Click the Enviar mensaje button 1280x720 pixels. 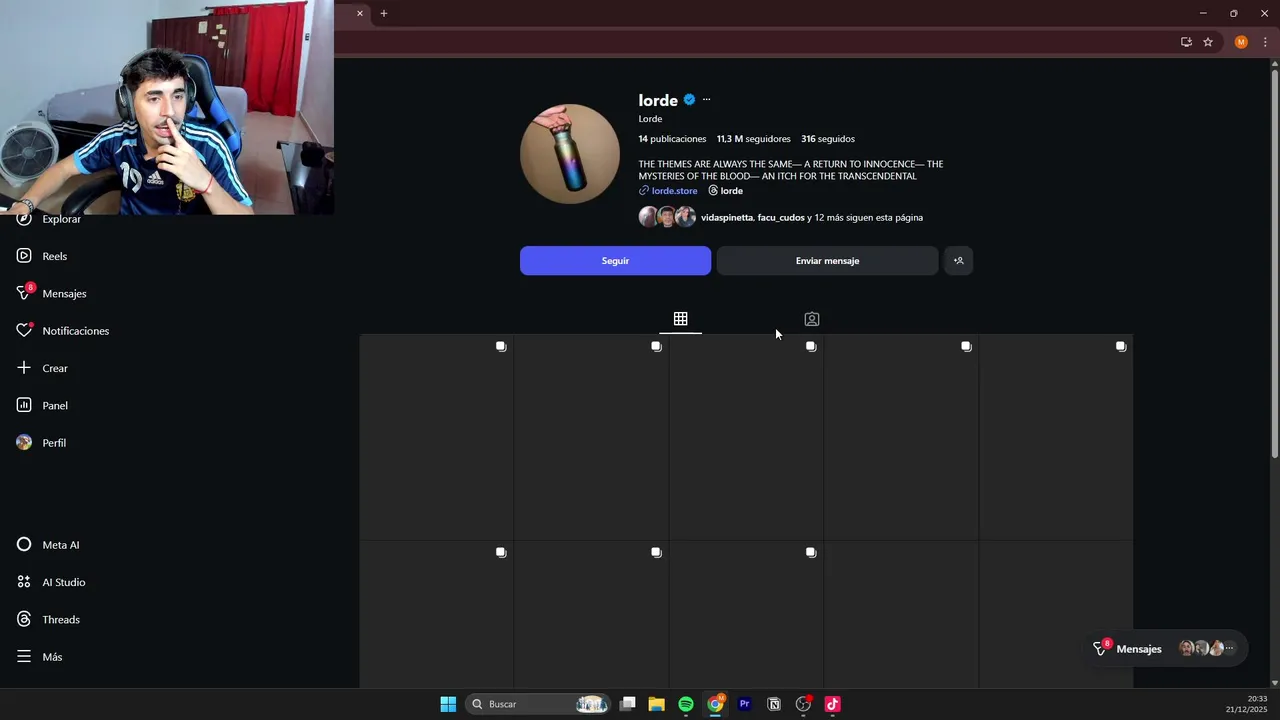pyautogui.click(x=827, y=261)
